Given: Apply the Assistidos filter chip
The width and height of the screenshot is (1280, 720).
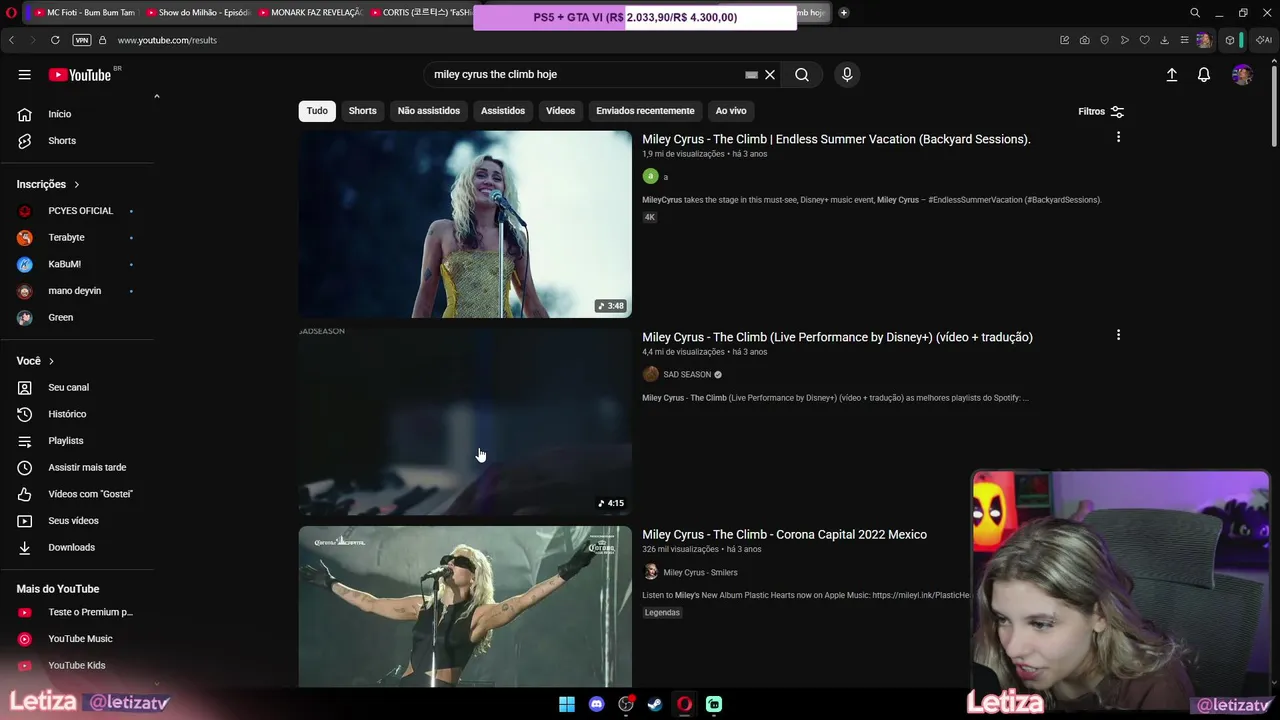Looking at the screenshot, I should [503, 111].
